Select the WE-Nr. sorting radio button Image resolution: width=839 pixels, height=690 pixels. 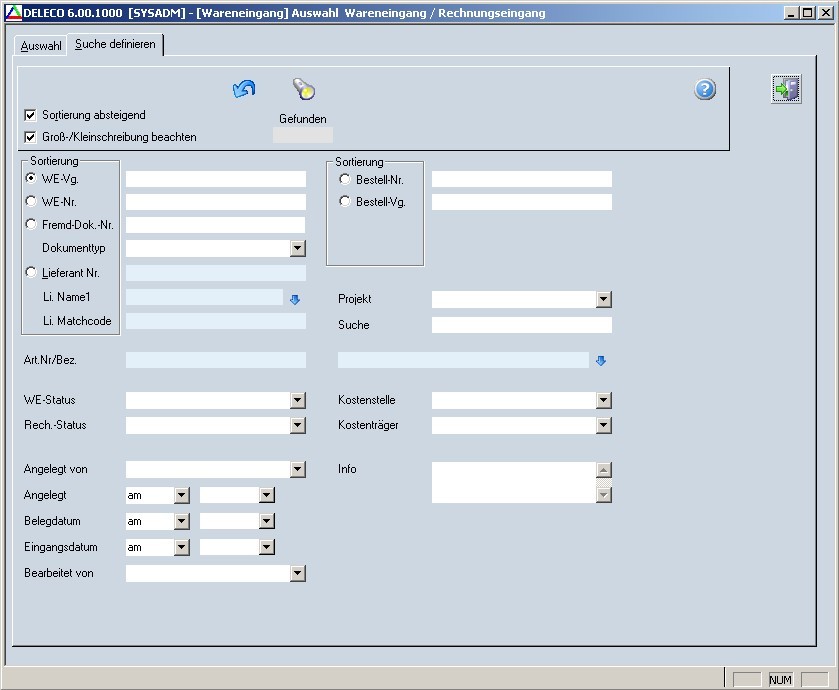pos(31,201)
